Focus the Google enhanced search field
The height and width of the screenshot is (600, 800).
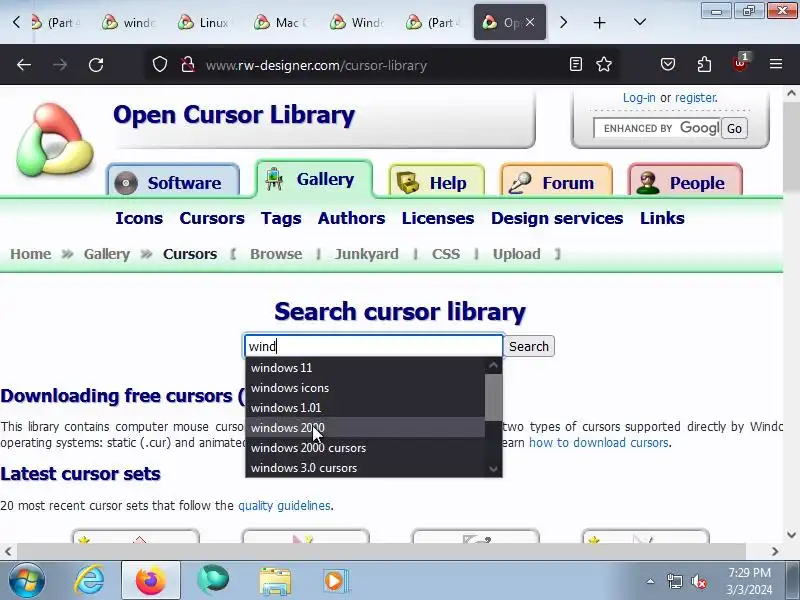point(657,128)
